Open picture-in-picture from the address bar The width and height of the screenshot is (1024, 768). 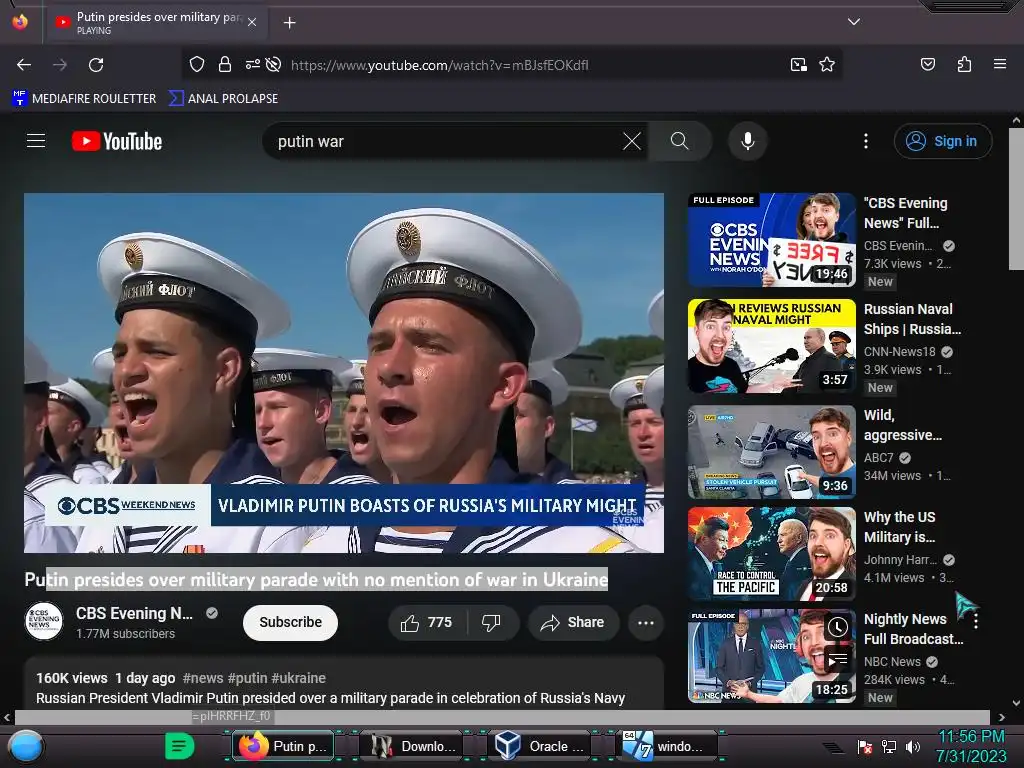(798, 64)
